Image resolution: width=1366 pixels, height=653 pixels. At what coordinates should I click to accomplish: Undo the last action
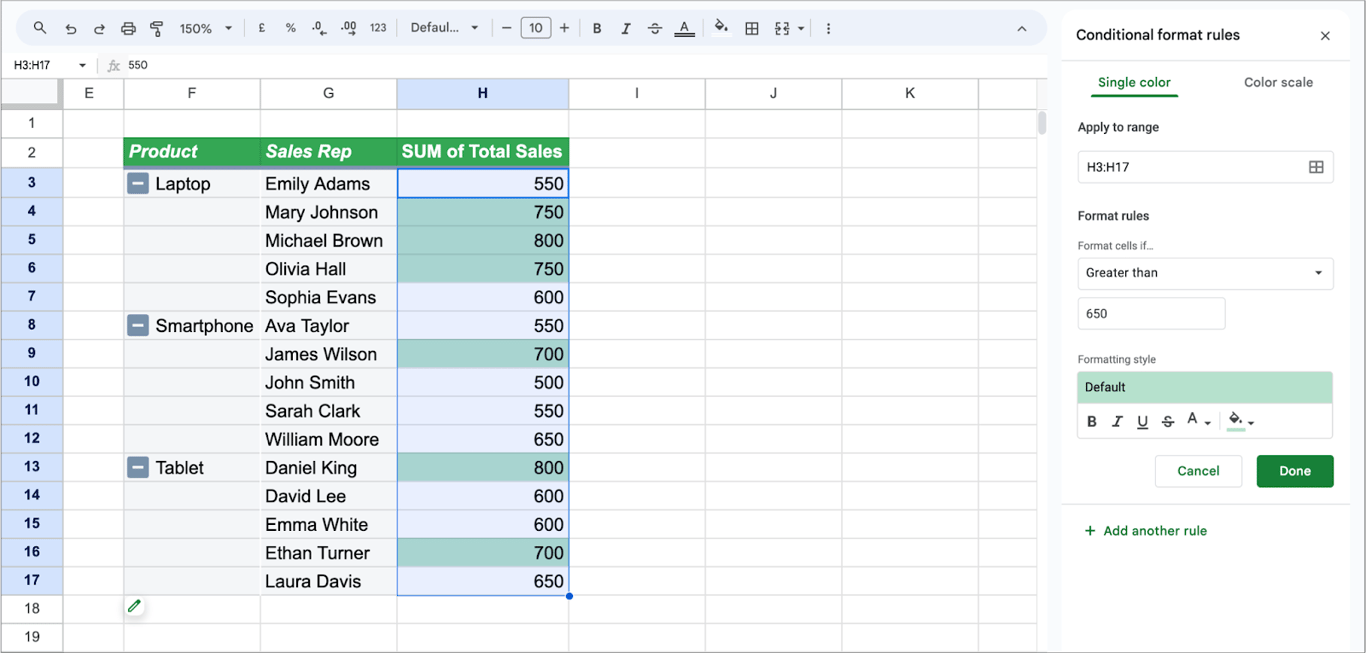coord(70,28)
